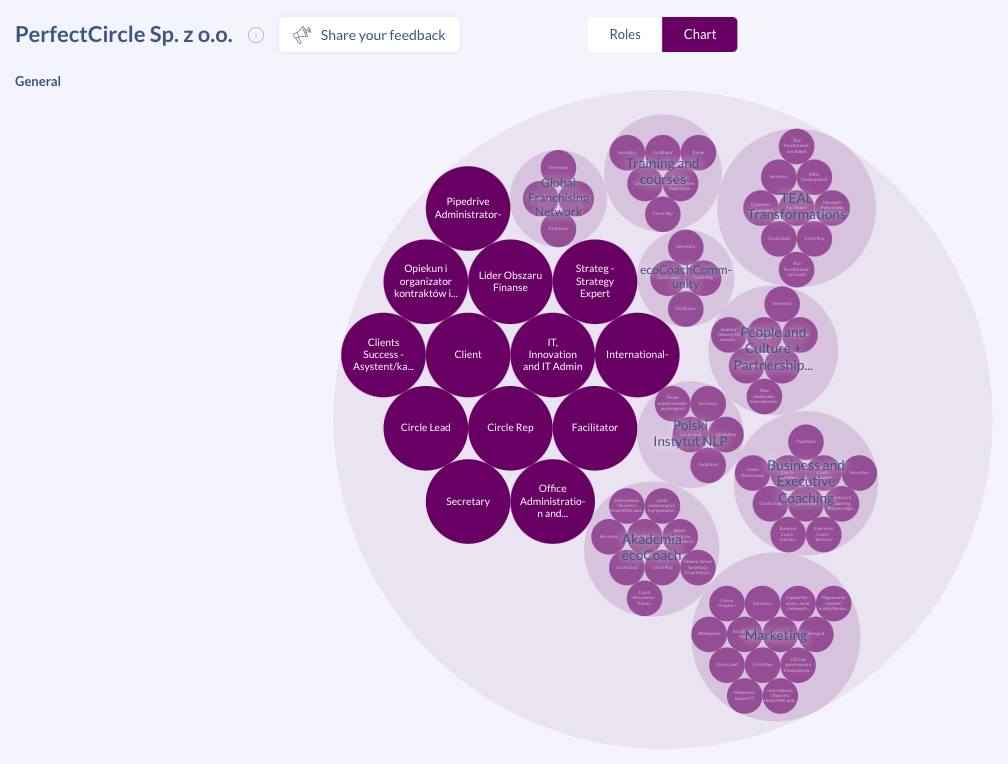Switch to the Roles tab

625,34
